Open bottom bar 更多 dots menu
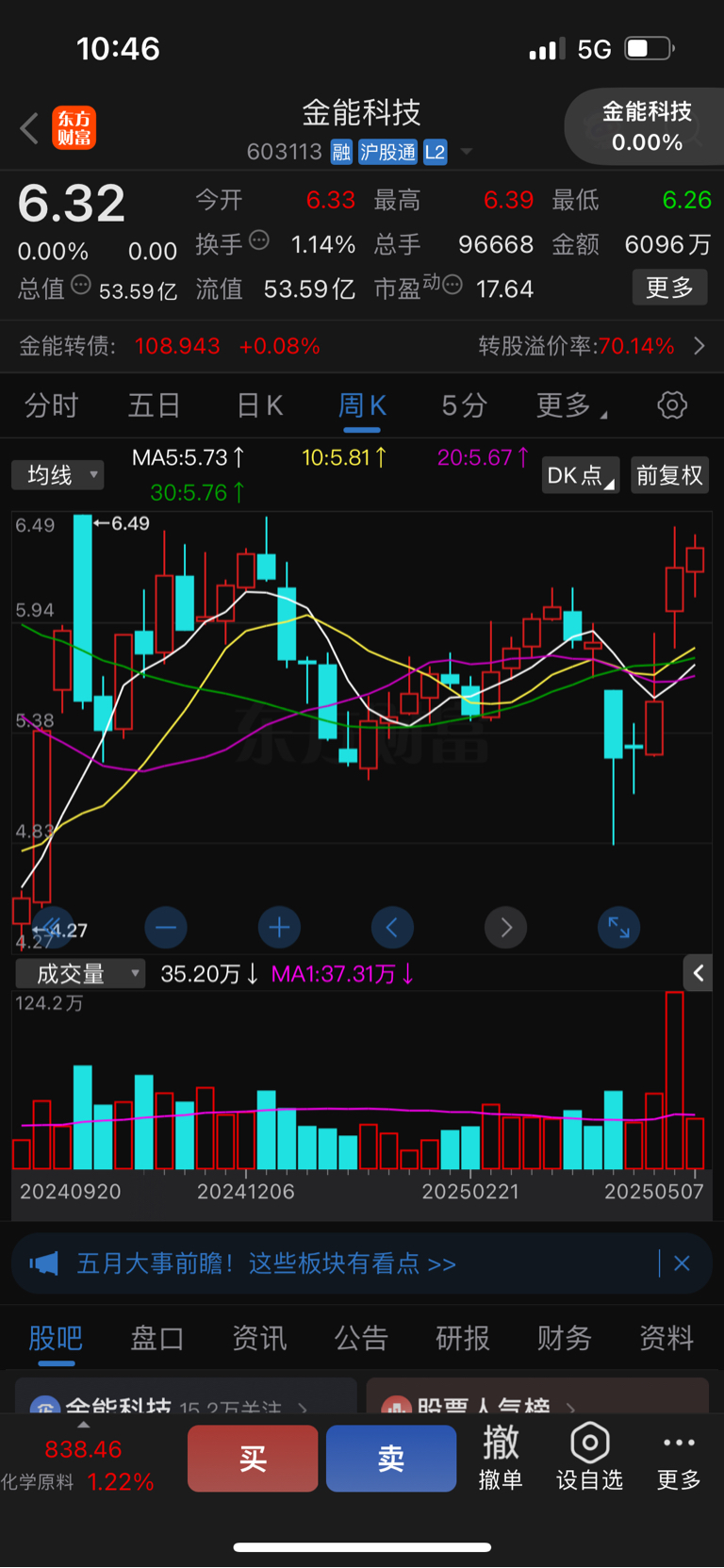The image size is (724, 1568). [679, 1457]
